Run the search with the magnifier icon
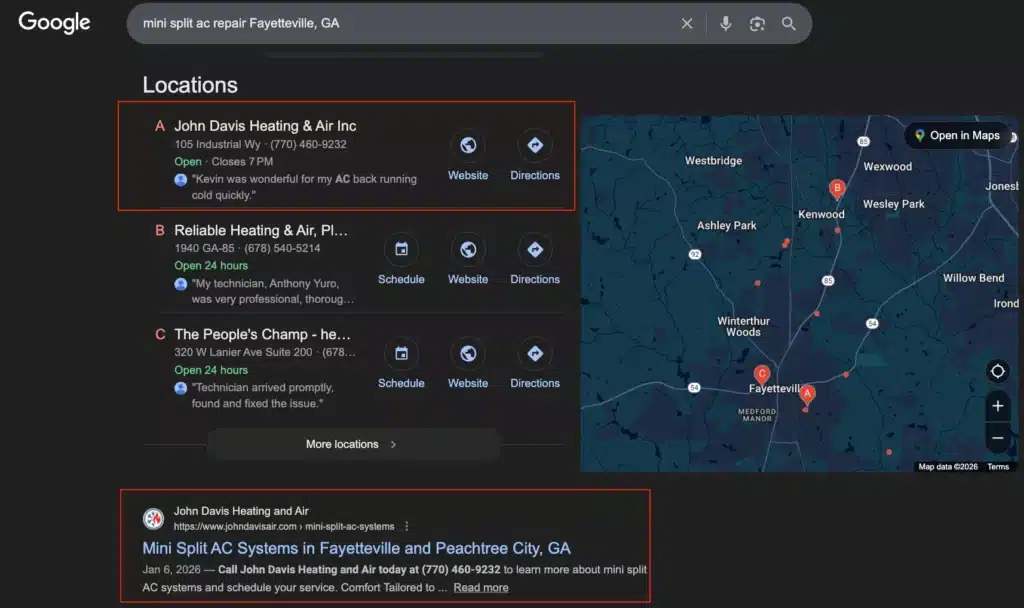Image resolution: width=1024 pixels, height=608 pixels. (x=789, y=24)
